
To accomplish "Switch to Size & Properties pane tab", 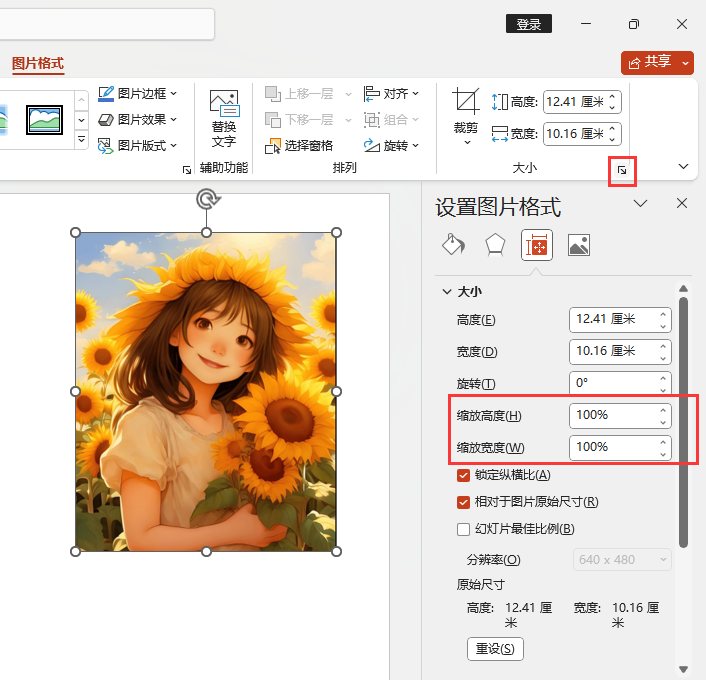I will click(x=537, y=245).
